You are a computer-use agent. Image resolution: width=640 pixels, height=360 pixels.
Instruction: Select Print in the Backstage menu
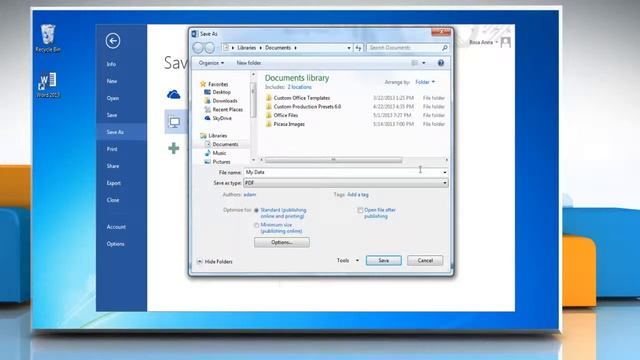click(112, 149)
